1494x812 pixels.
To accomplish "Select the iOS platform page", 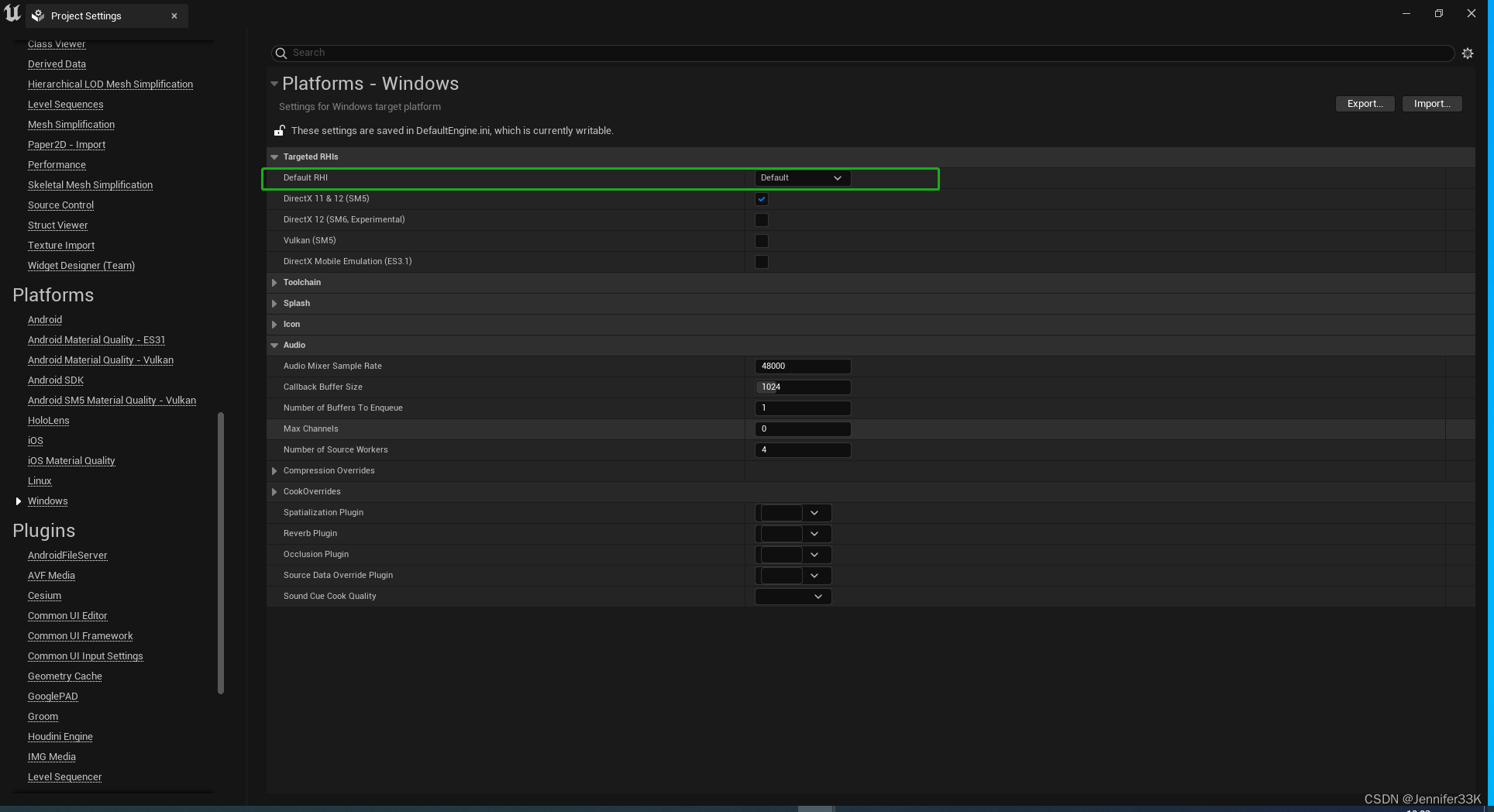I will [x=36, y=441].
